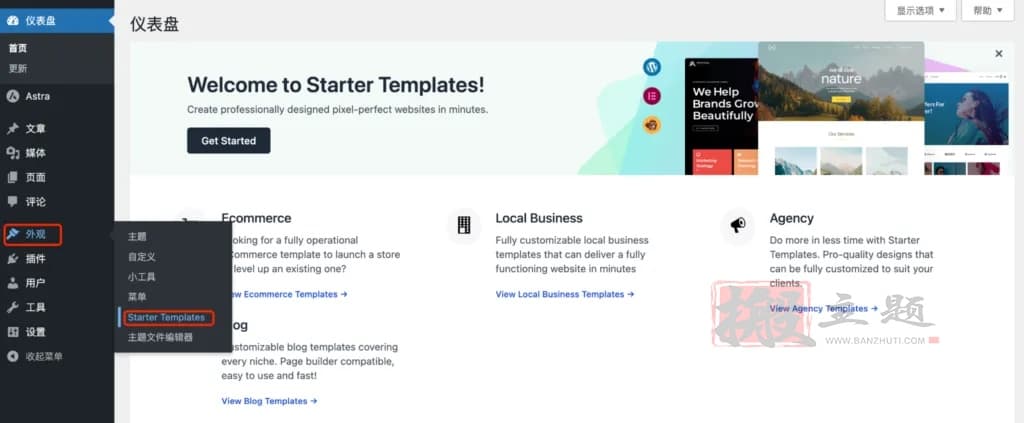Click the 插件 plugin icon
1024x423 pixels.
pyautogui.click(x=12, y=258)
